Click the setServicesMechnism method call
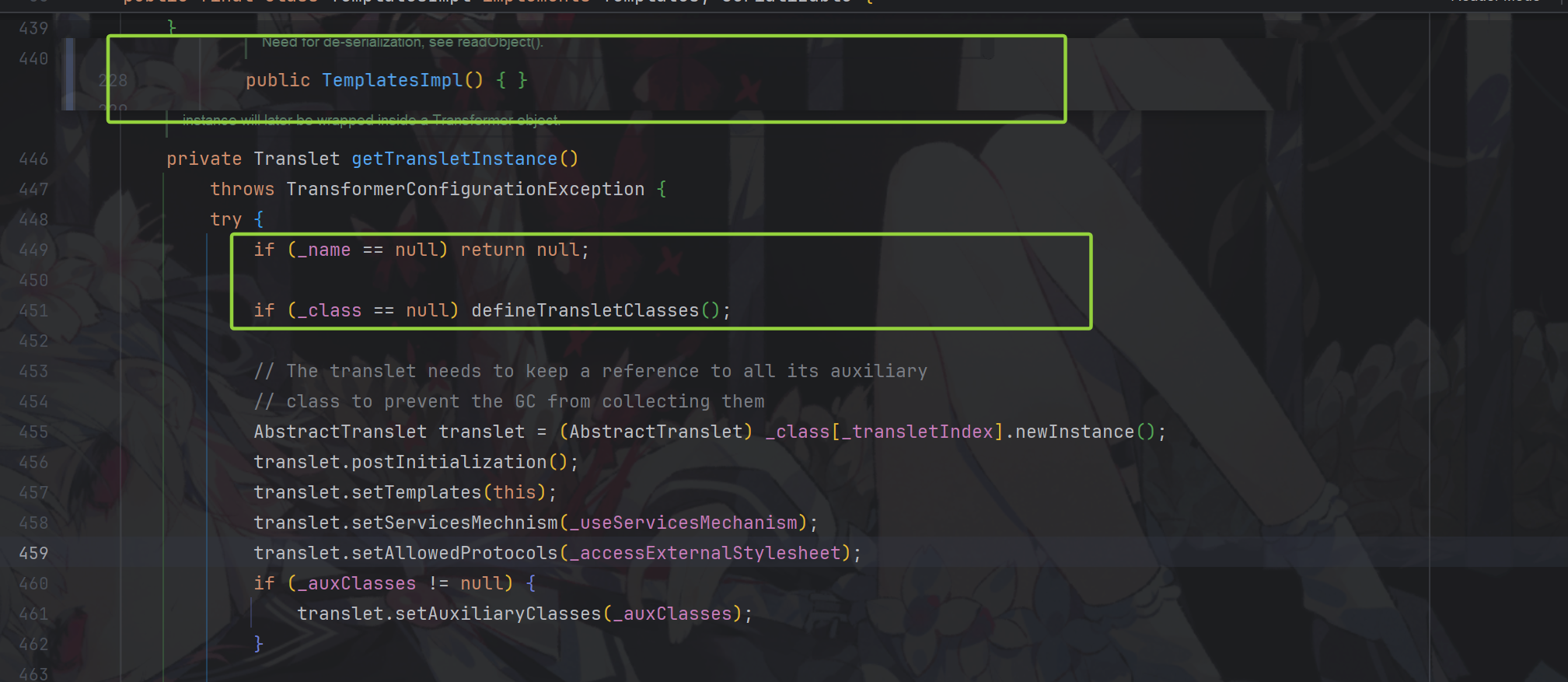The width and height of the screenshot is (1568, 682). click(x=455, y=523)
